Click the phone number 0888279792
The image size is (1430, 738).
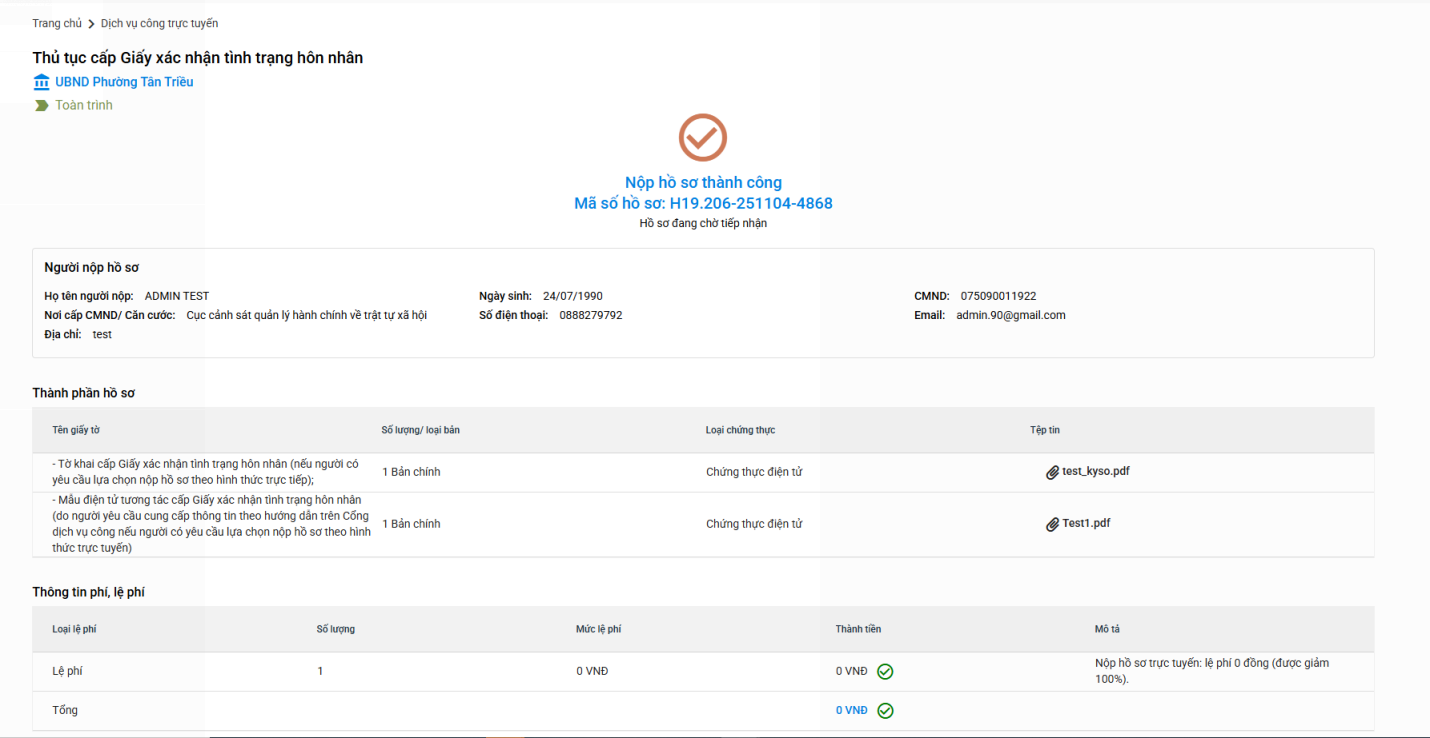point(590,315)
